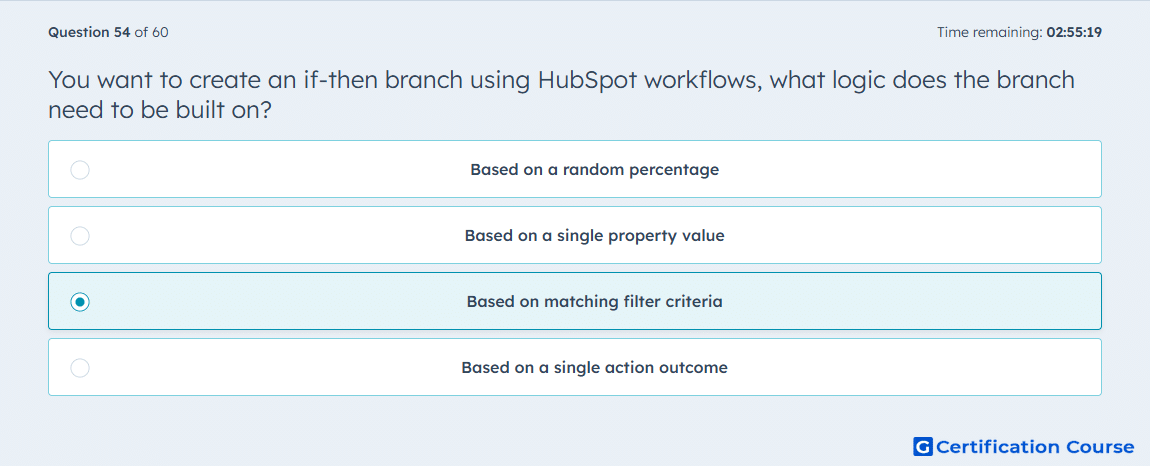
Task: Click the "Question 54" counter label
Action: [89, 32]
